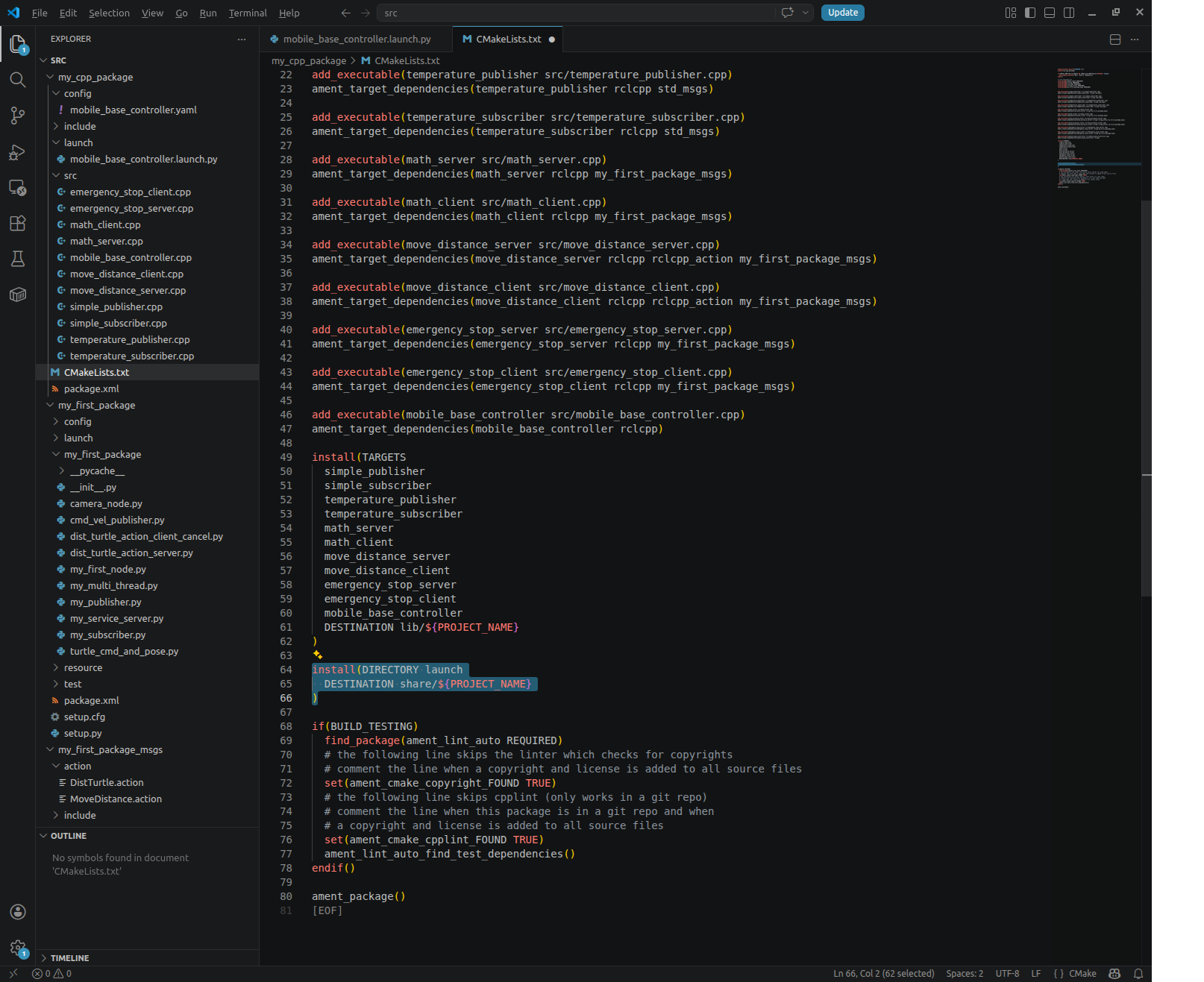Click my_cpp_package in the breadcrumb
This screenshot has width=1204, height=982.
309,60
